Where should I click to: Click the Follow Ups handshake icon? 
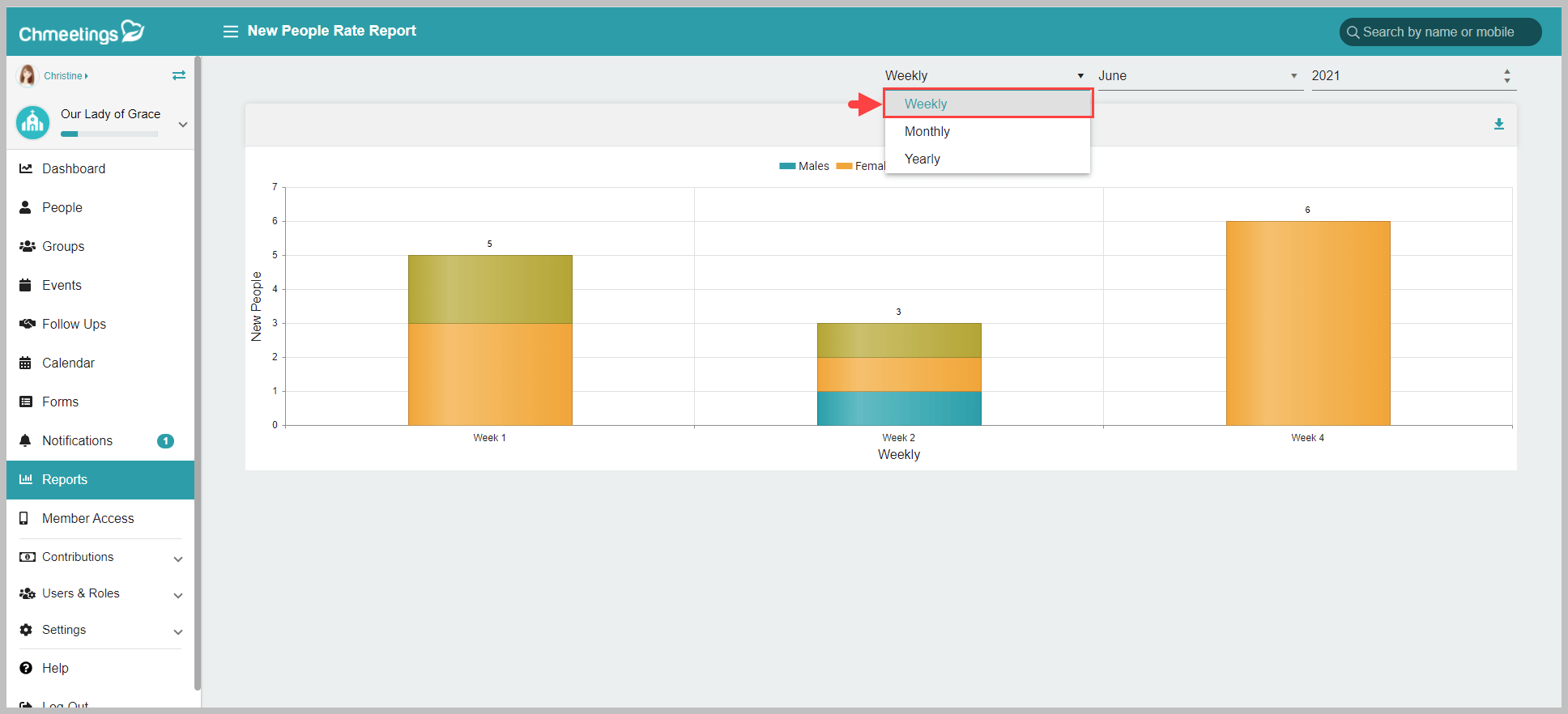pos(27,324)
